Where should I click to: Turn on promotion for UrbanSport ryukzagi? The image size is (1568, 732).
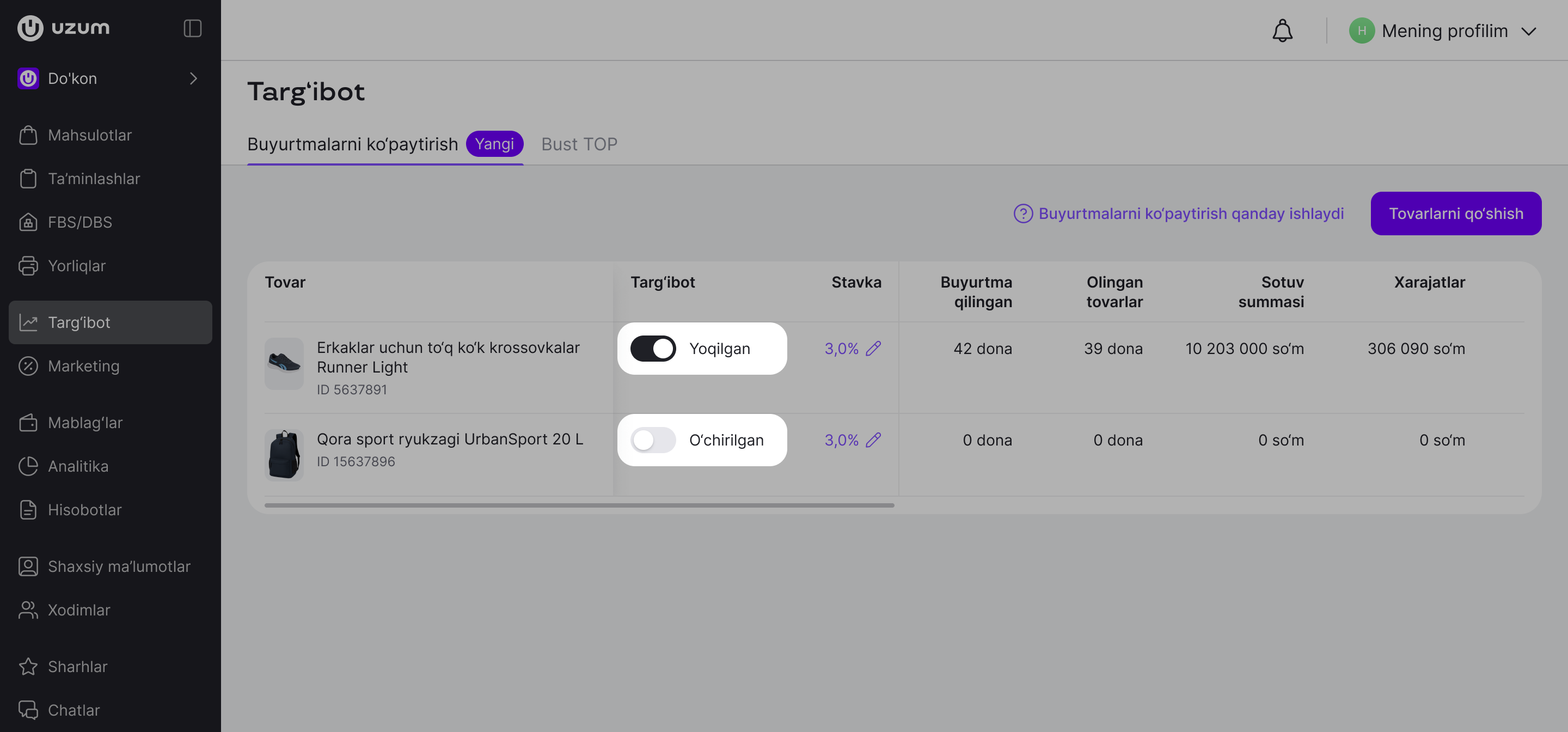click(x=653, y=440)
